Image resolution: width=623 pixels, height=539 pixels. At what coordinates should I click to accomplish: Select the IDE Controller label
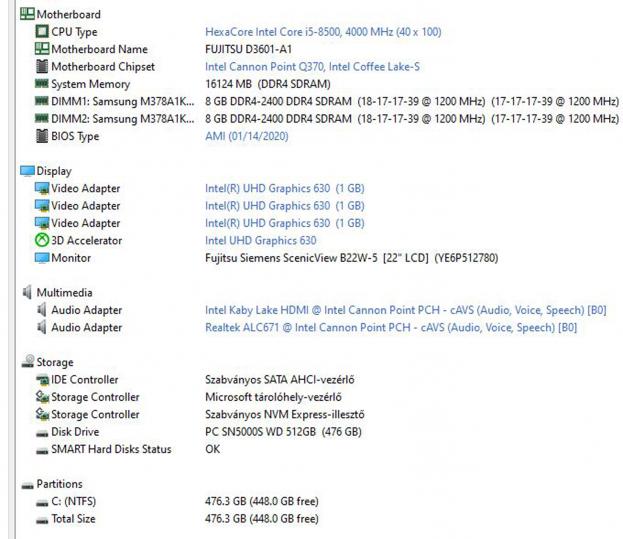[x=85, y=379]
